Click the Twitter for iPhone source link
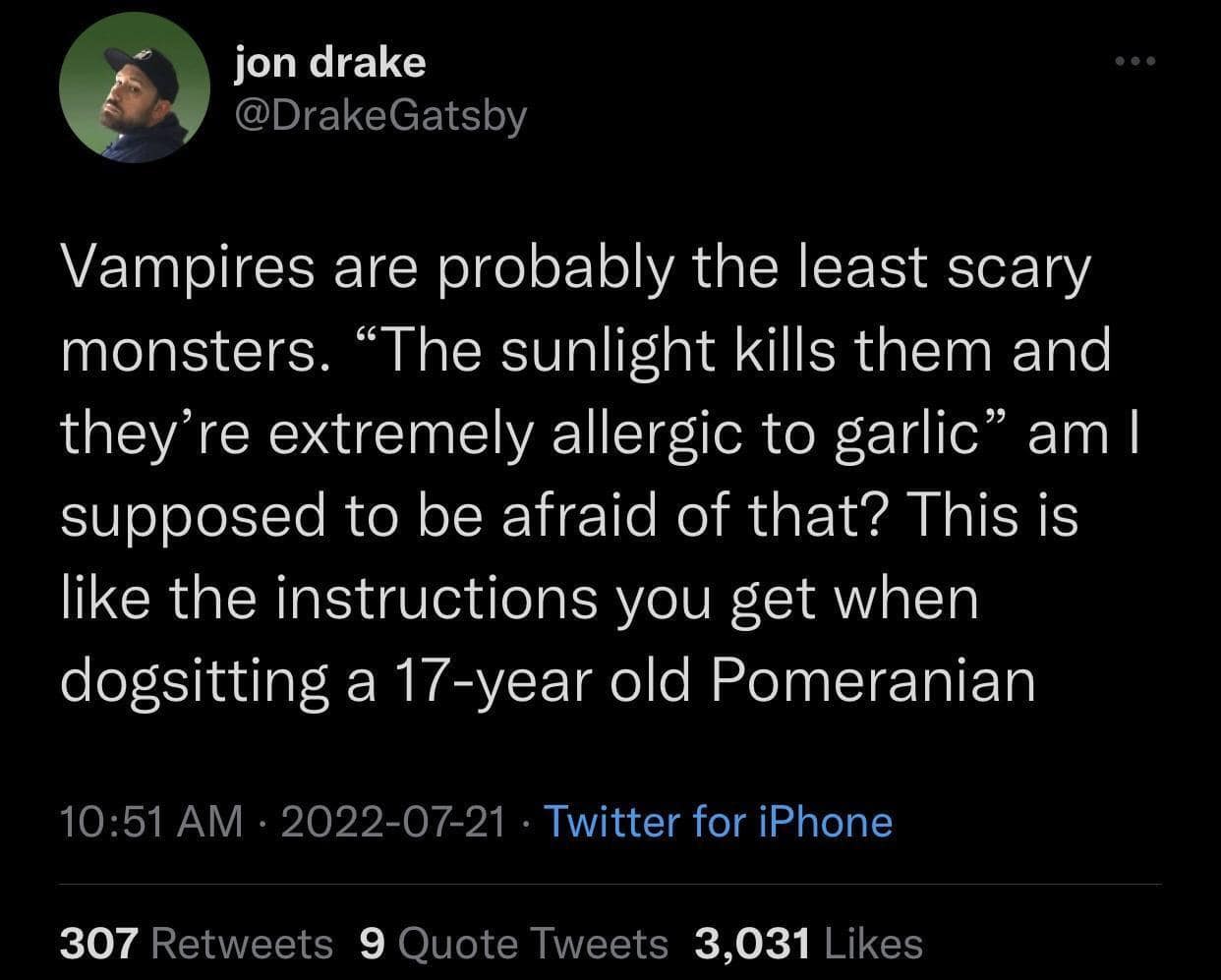The height and width of the screenshot is (980, 1221). (718, 821)
